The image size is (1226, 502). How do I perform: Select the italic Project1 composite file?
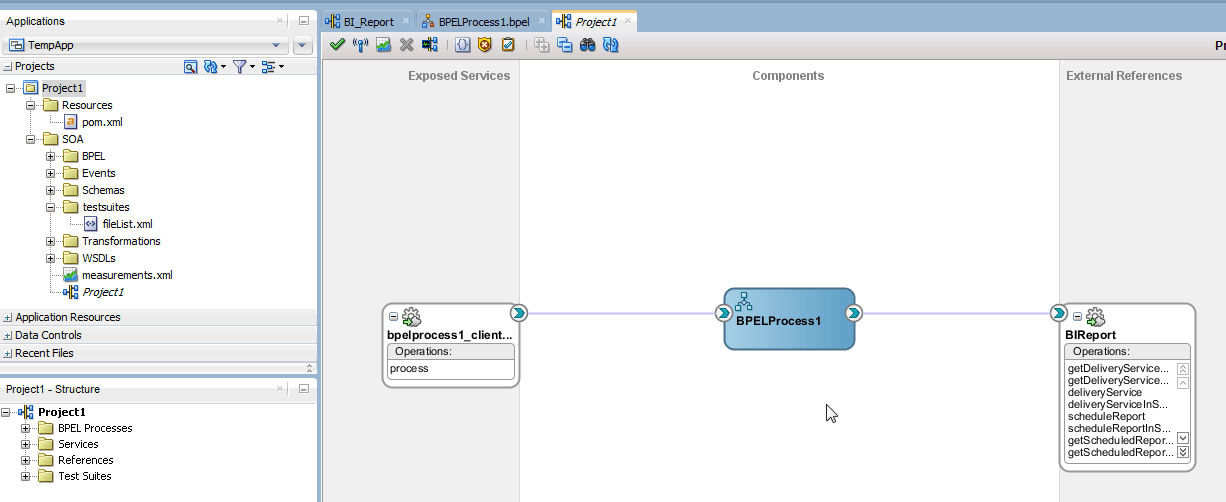click(x=103, y=292)
